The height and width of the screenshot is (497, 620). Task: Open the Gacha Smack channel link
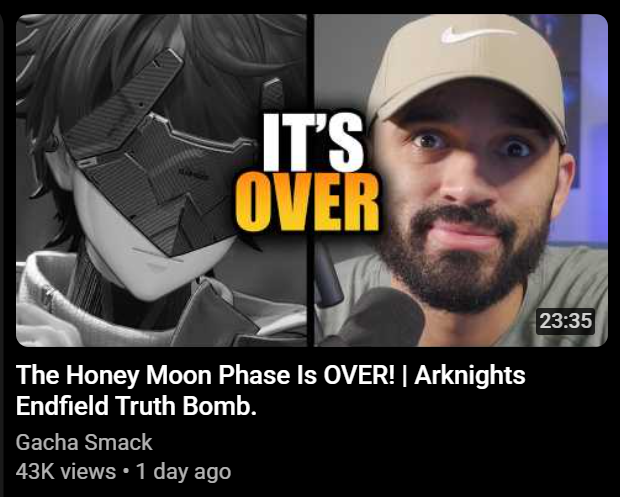pos(84,442)
